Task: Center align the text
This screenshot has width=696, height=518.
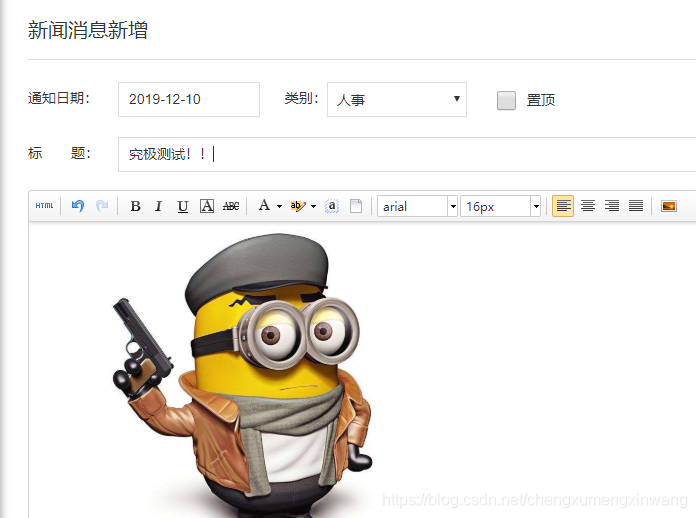Action: tap(588, 206)
